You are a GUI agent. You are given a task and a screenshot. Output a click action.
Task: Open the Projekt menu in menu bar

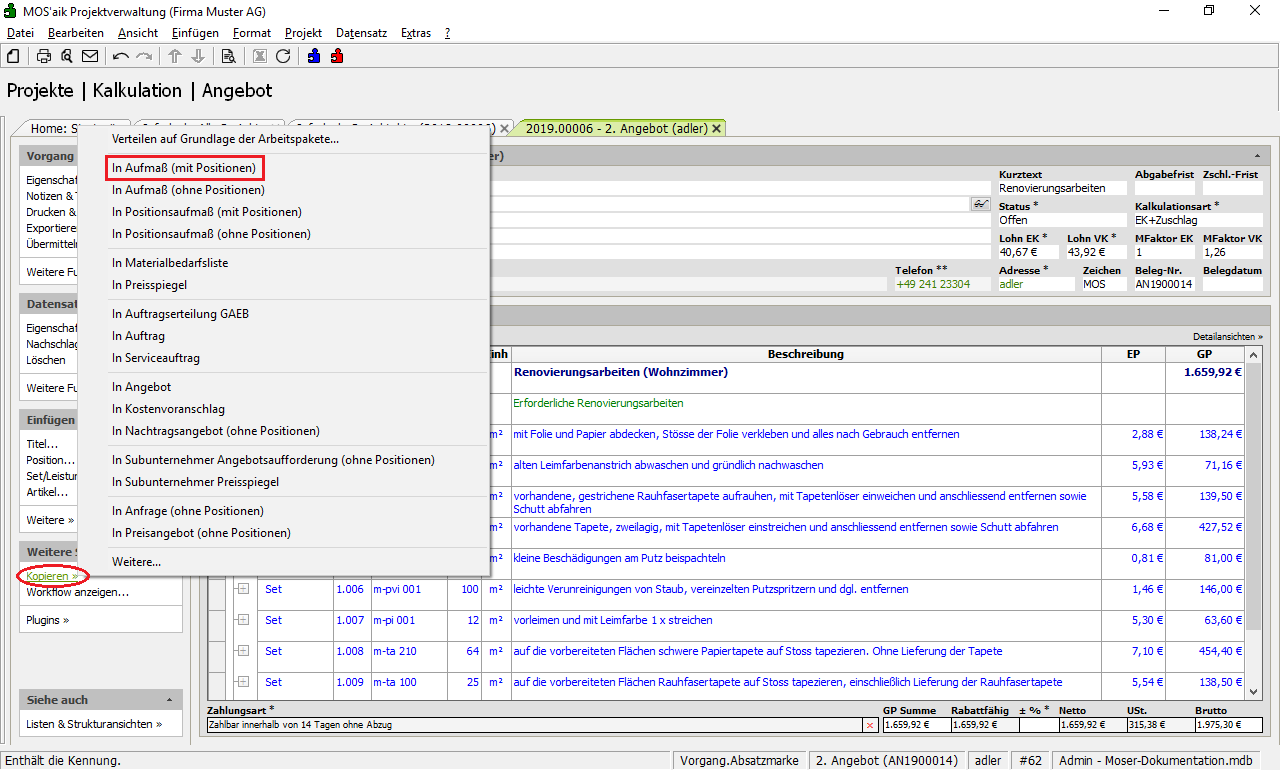point(303,33)
